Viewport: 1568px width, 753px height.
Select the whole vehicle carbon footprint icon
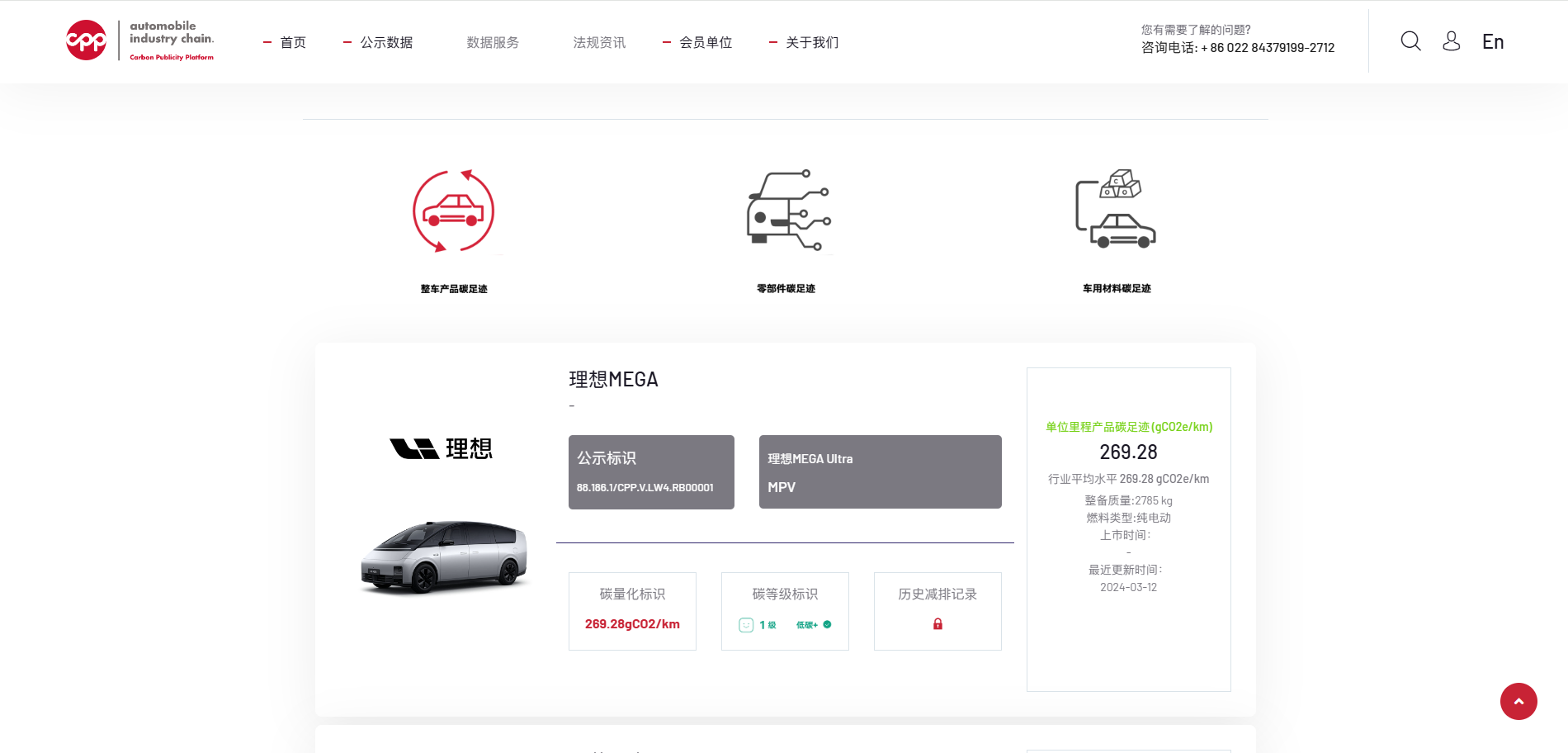click(454, 211)
